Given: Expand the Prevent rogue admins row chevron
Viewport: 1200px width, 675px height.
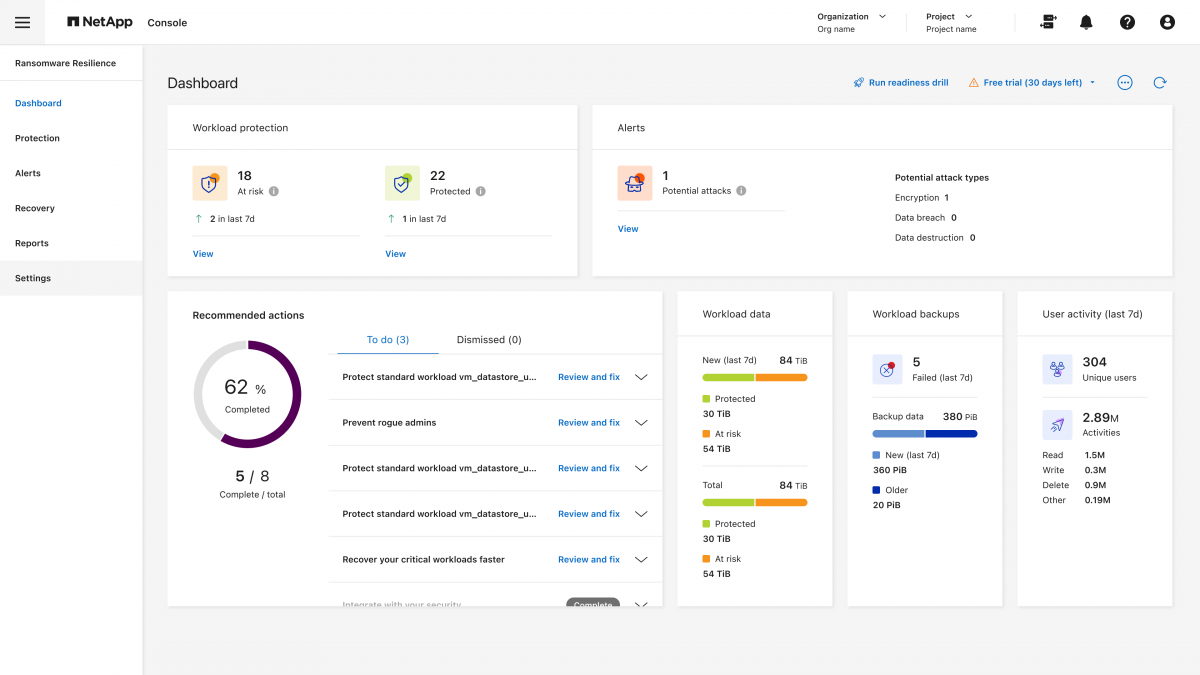Looking at the screenshot, I should [640, 422].
